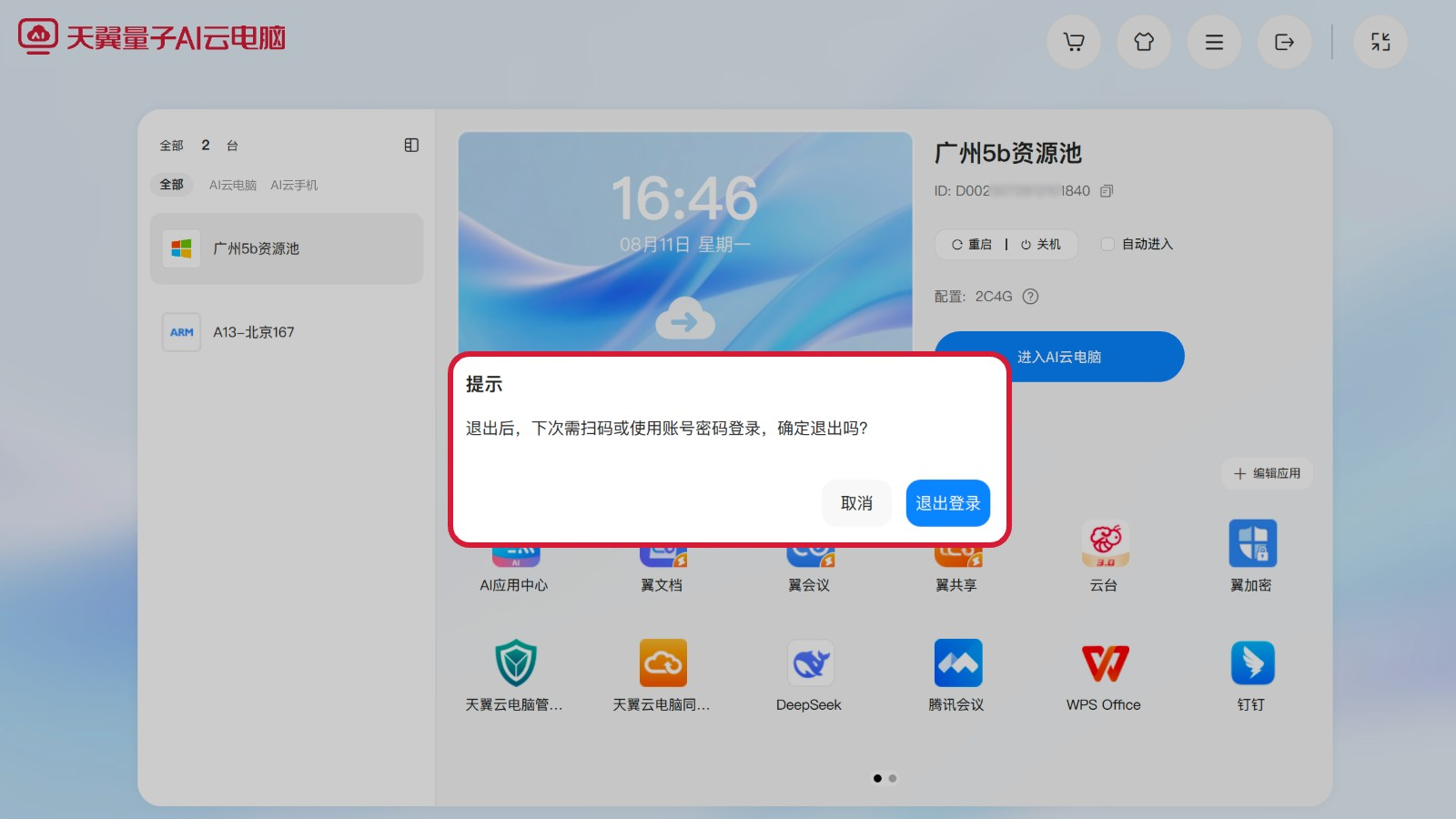1456x819 pixels.
Task: Launch WPS Office app icon
Action: (1105, 662)
